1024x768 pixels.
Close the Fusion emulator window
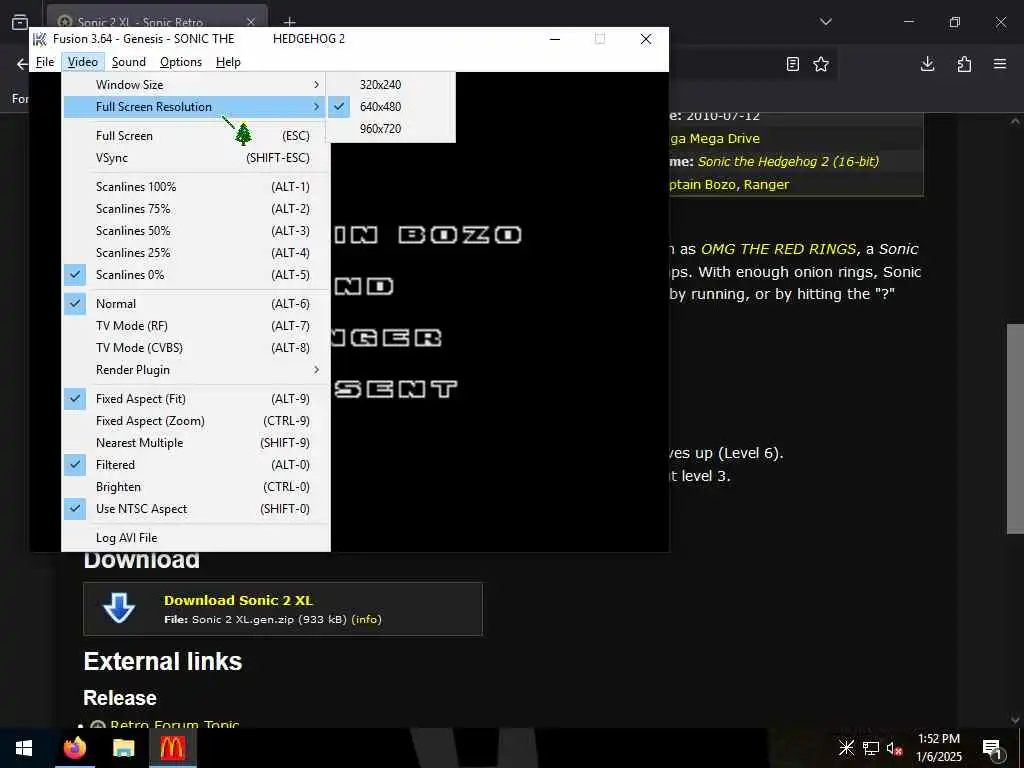(646, 39)
